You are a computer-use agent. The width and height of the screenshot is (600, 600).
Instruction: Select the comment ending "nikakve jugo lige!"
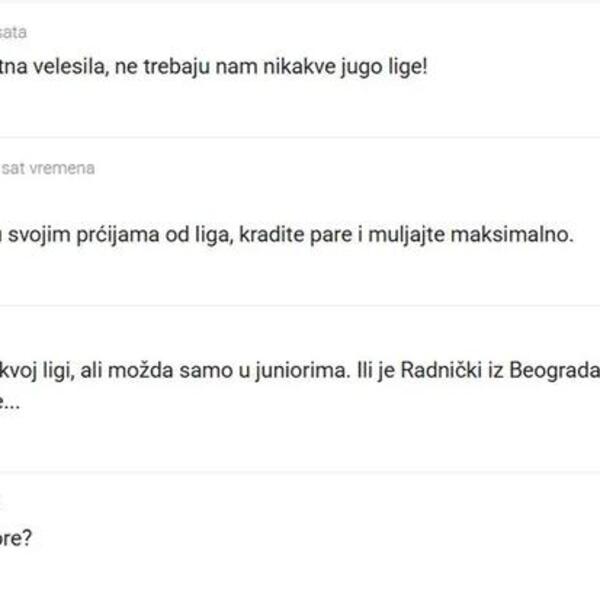220,69
